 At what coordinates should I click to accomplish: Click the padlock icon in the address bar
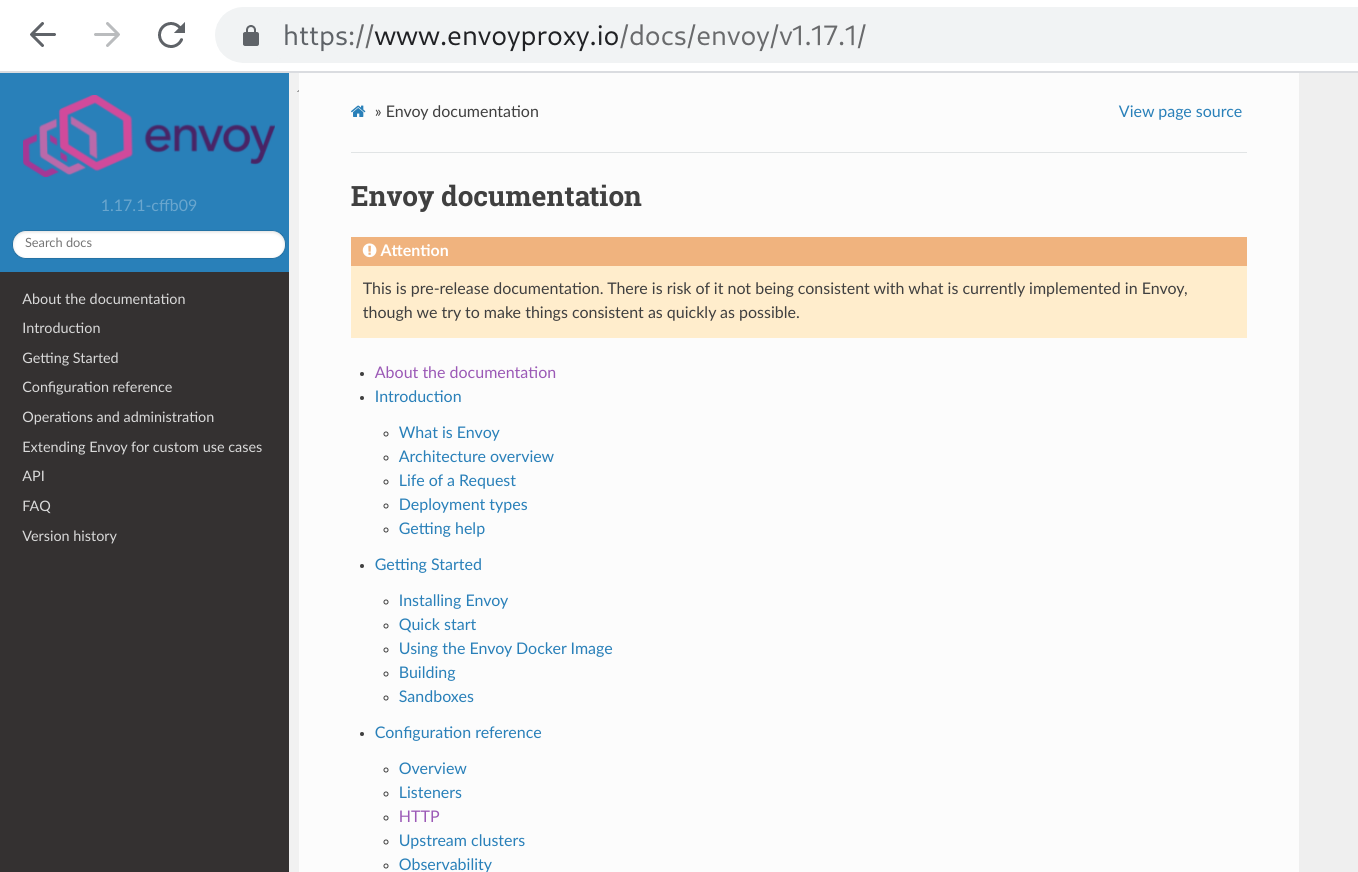[251, 37]
